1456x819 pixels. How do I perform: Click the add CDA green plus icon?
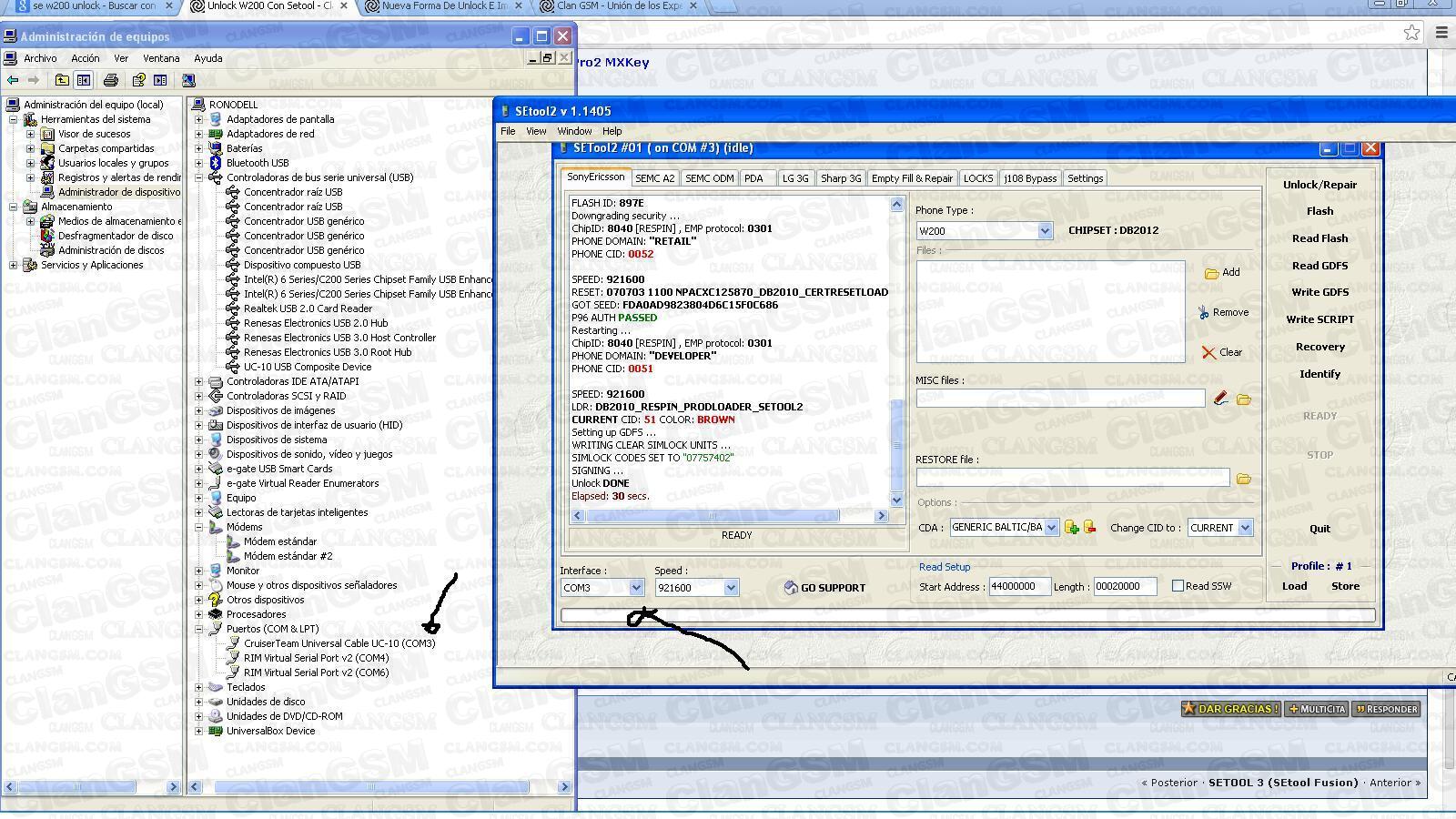[x=1071, y=528]
